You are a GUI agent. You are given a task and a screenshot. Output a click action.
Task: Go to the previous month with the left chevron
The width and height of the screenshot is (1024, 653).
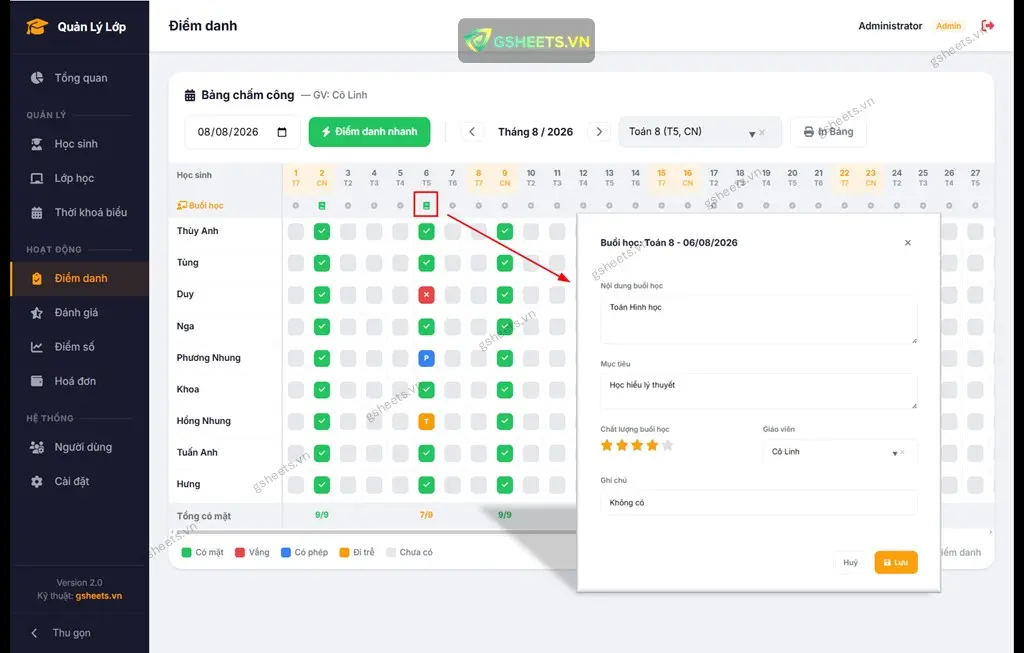(x=472, y=132)
